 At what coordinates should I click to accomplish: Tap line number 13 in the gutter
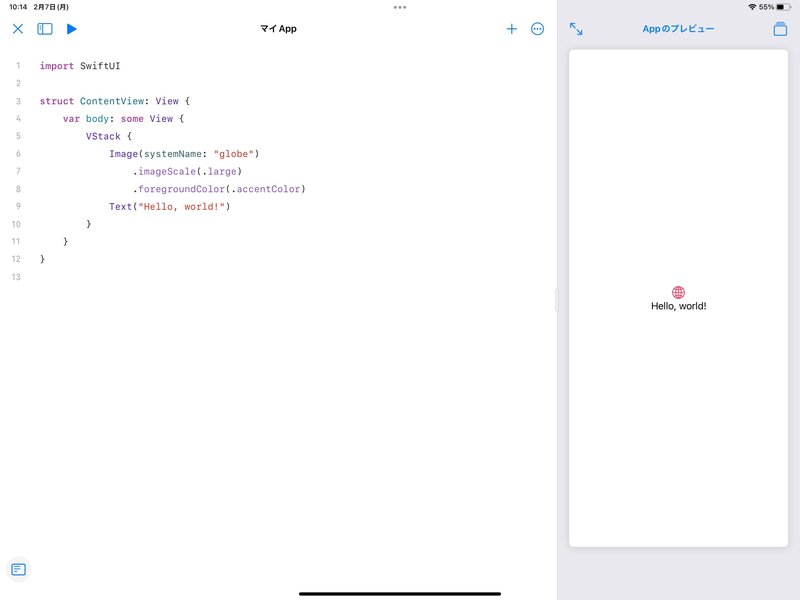tap(16, 277)
